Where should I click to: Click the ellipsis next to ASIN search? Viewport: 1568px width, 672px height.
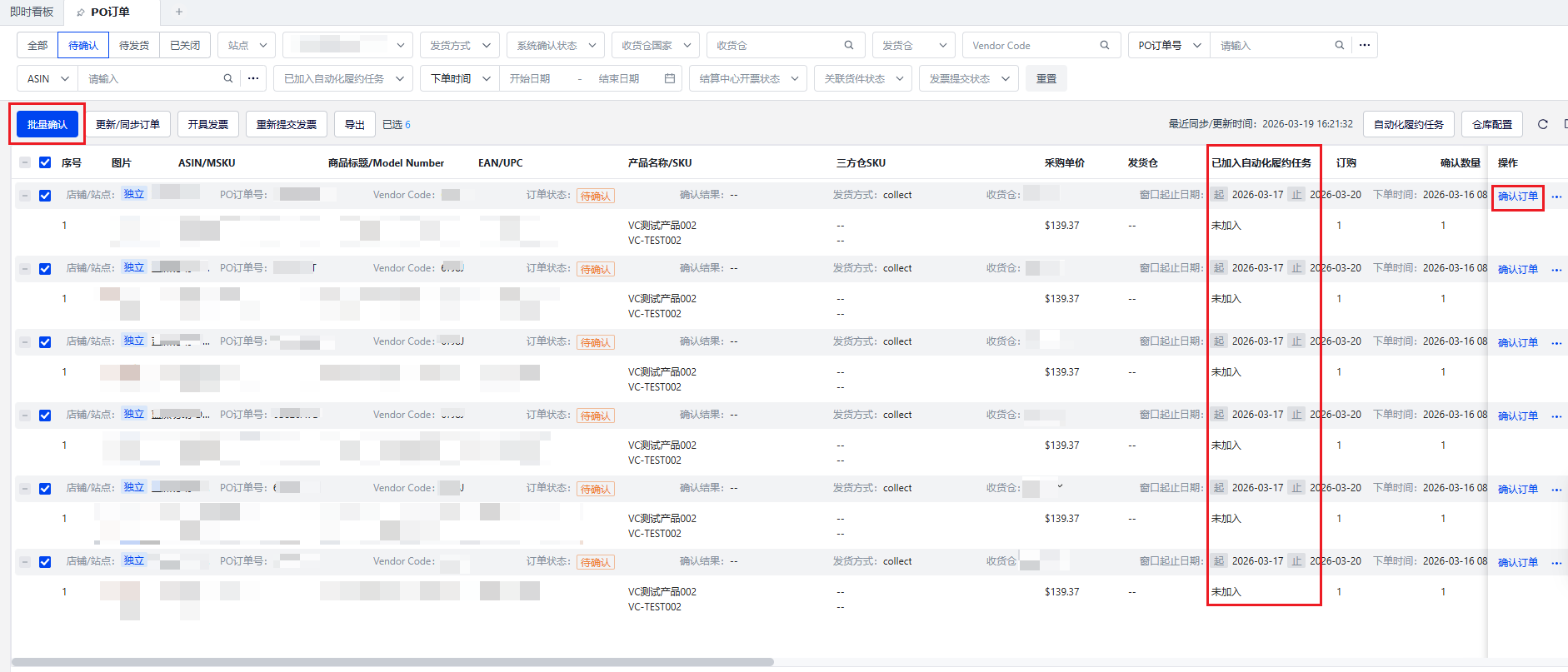[253, 78]
